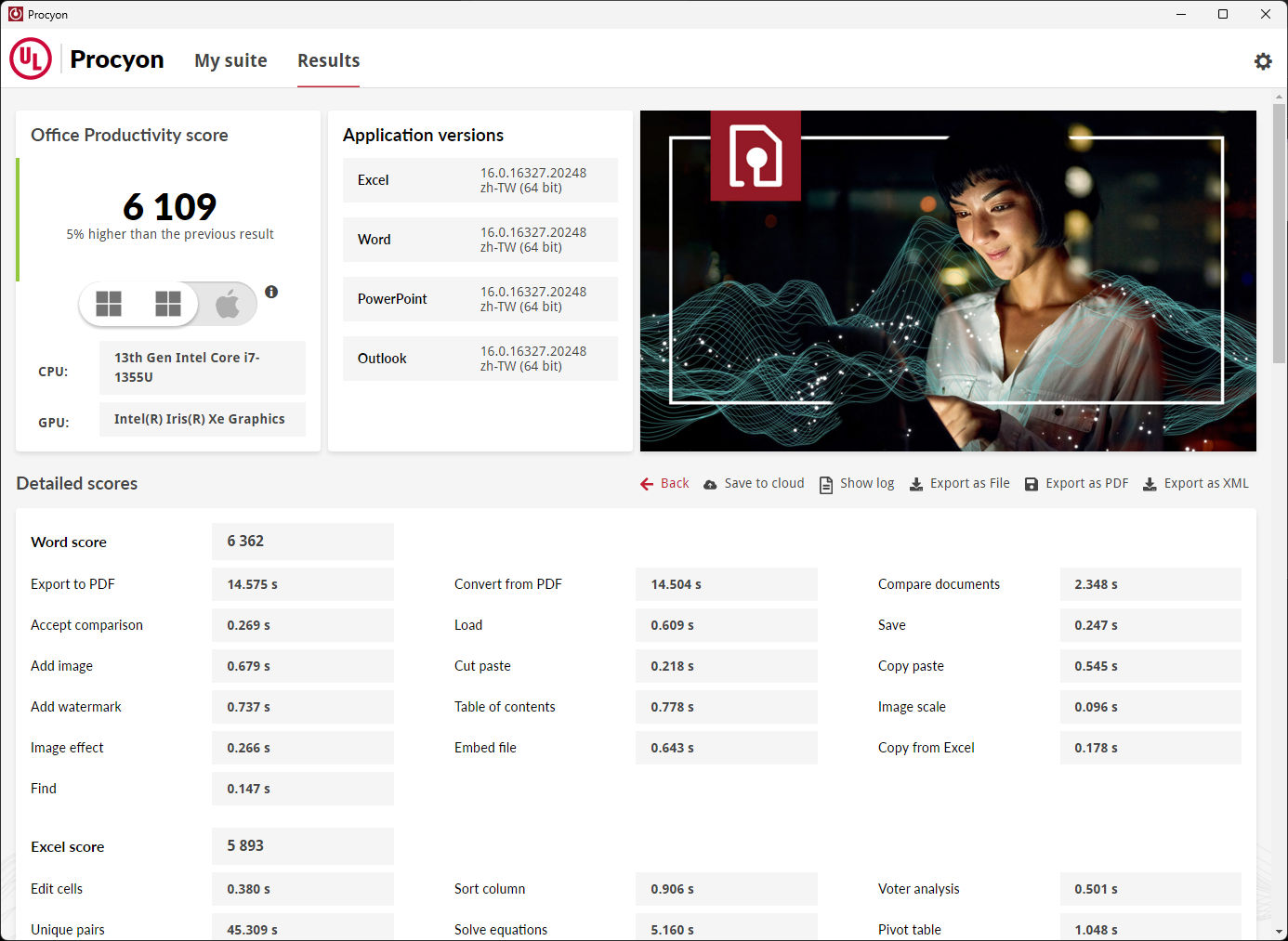Go Back to results list
This screenshot has height=941, width=1288.
click(x=675, y=483)
